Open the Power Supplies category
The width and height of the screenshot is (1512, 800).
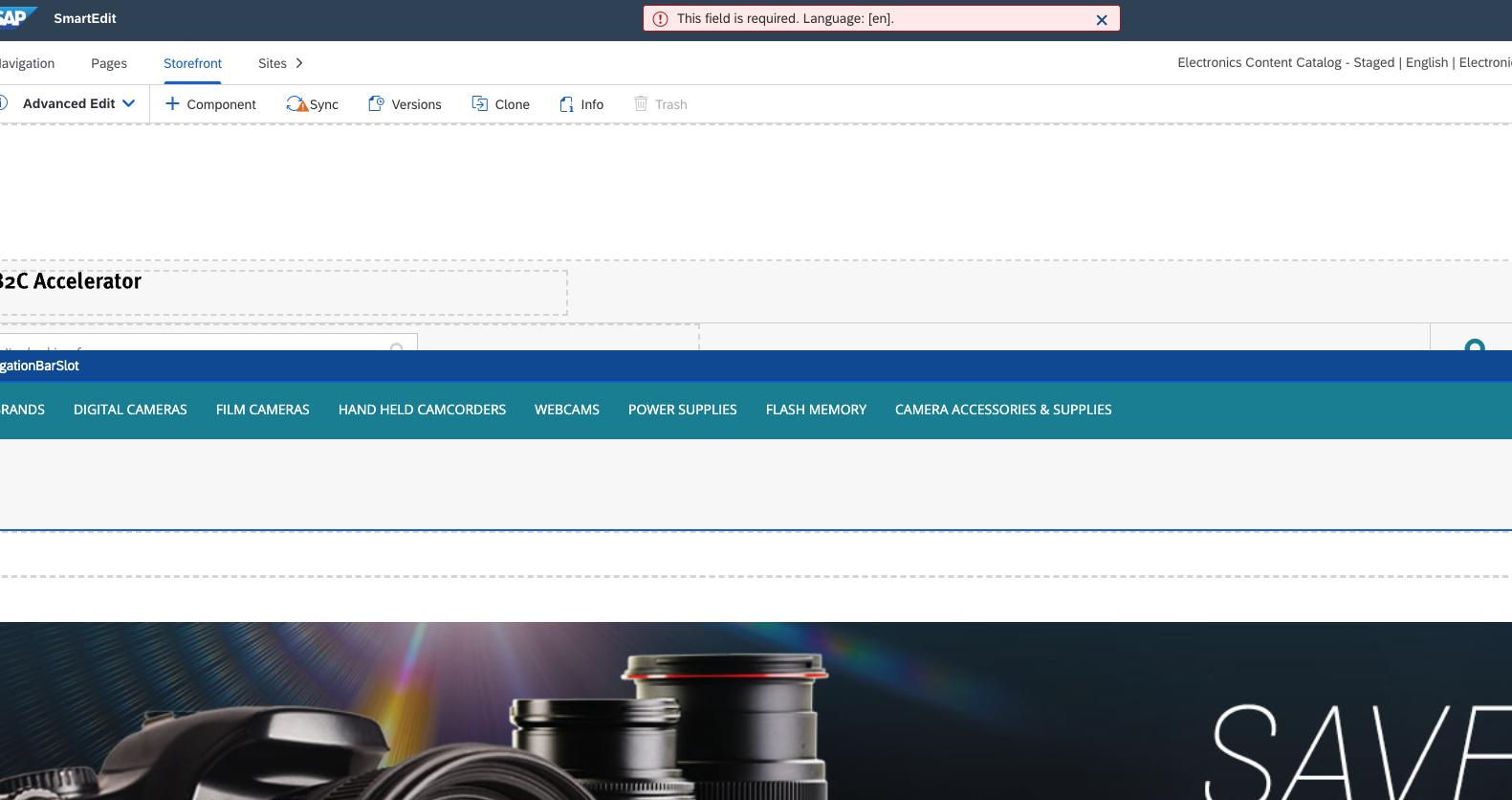click(683, 410)
